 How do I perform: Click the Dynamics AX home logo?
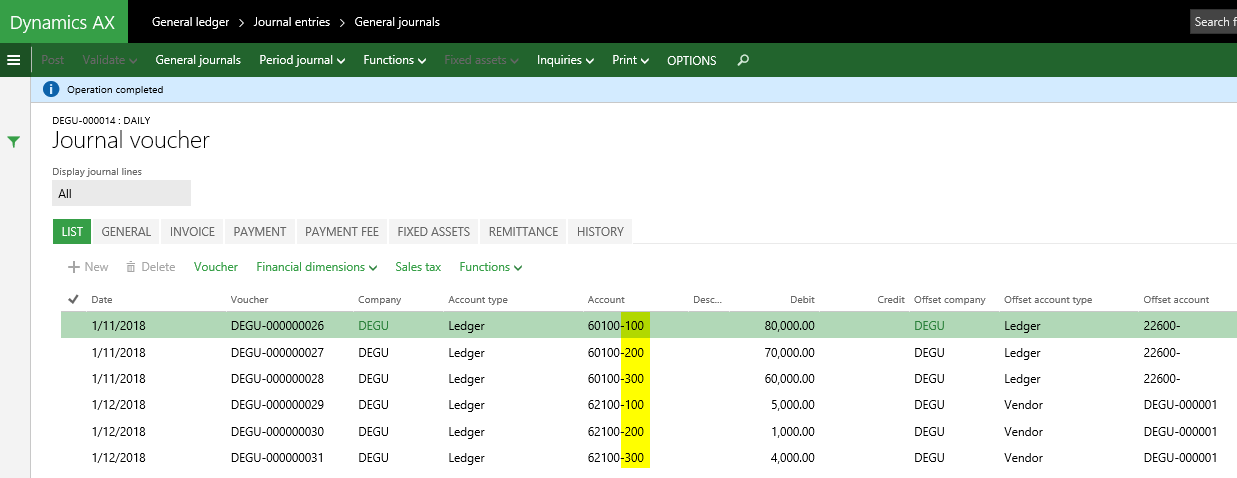click(63, 22)
